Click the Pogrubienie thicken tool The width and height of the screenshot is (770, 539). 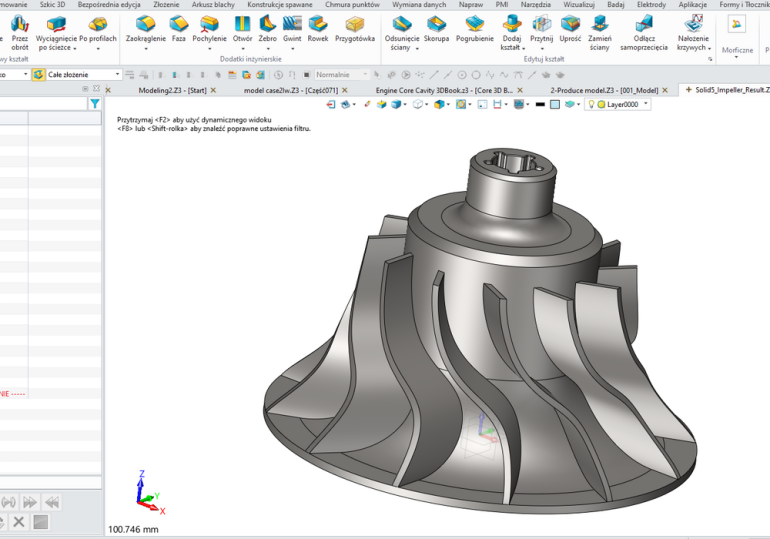pos(474,28)
